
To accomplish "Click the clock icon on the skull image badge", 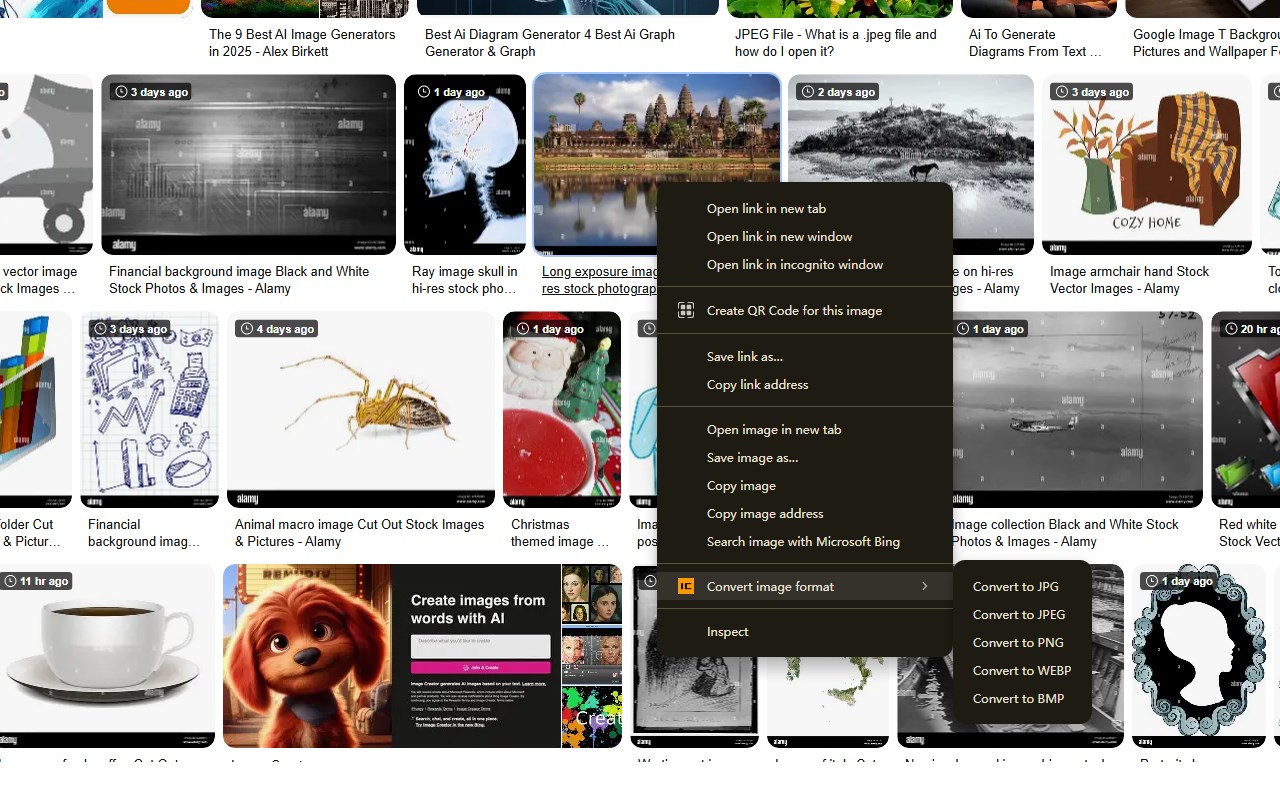I will pyautogui.click(x=424, y=91).
